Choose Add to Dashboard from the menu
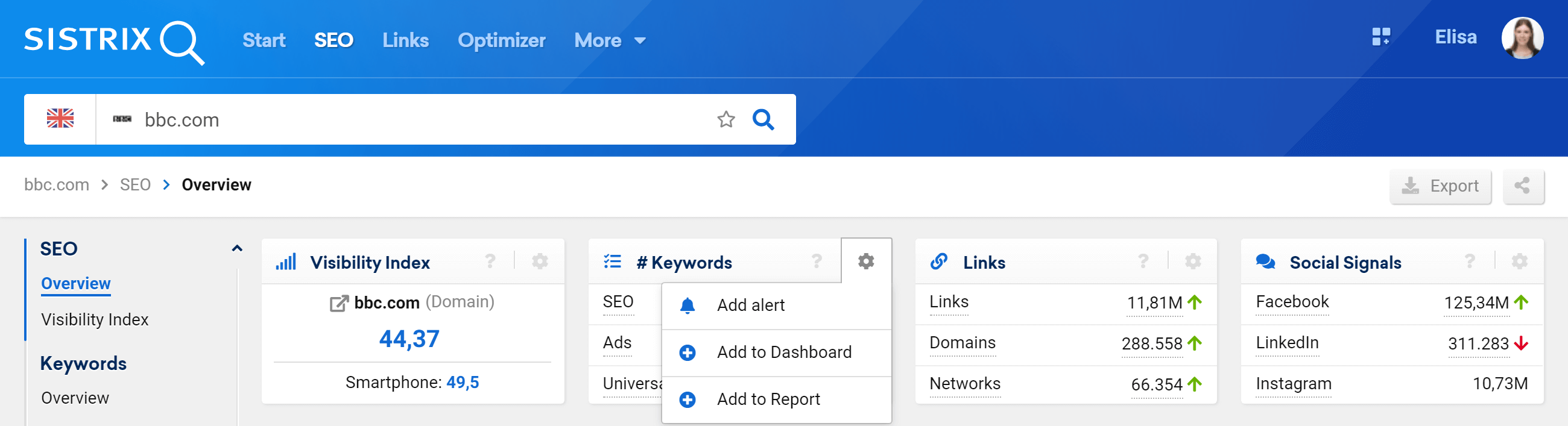 tap(776, 352)
